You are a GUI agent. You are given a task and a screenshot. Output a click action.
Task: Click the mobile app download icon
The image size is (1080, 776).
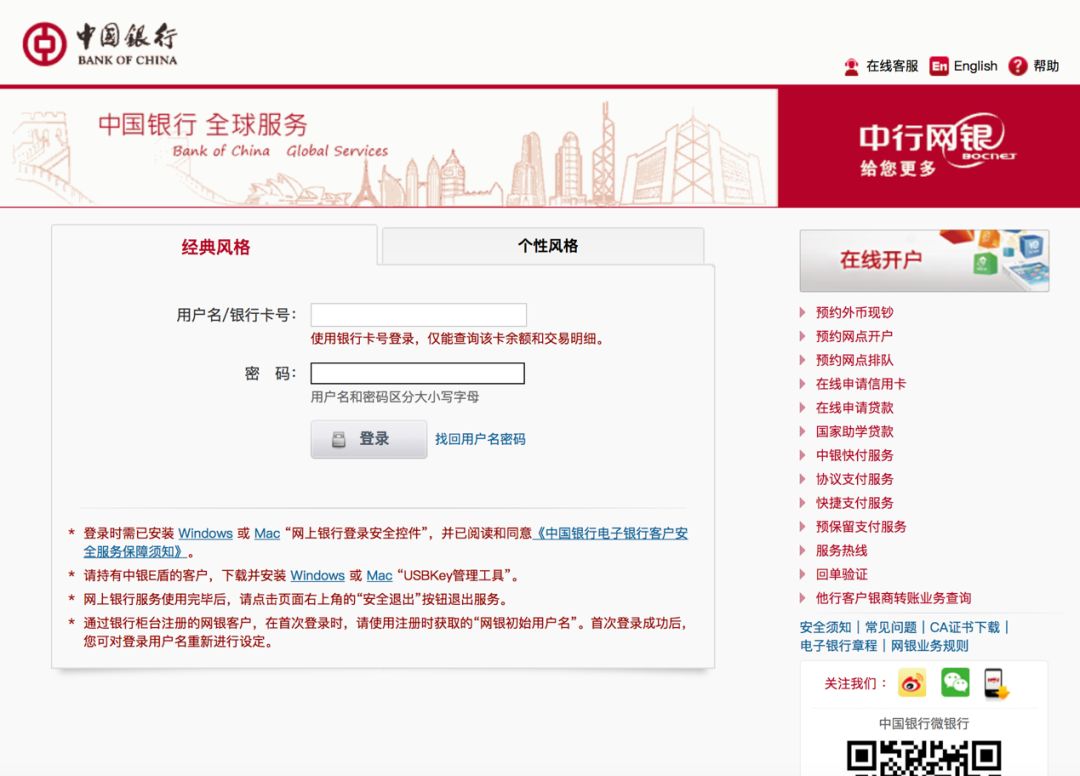[994, 682]
